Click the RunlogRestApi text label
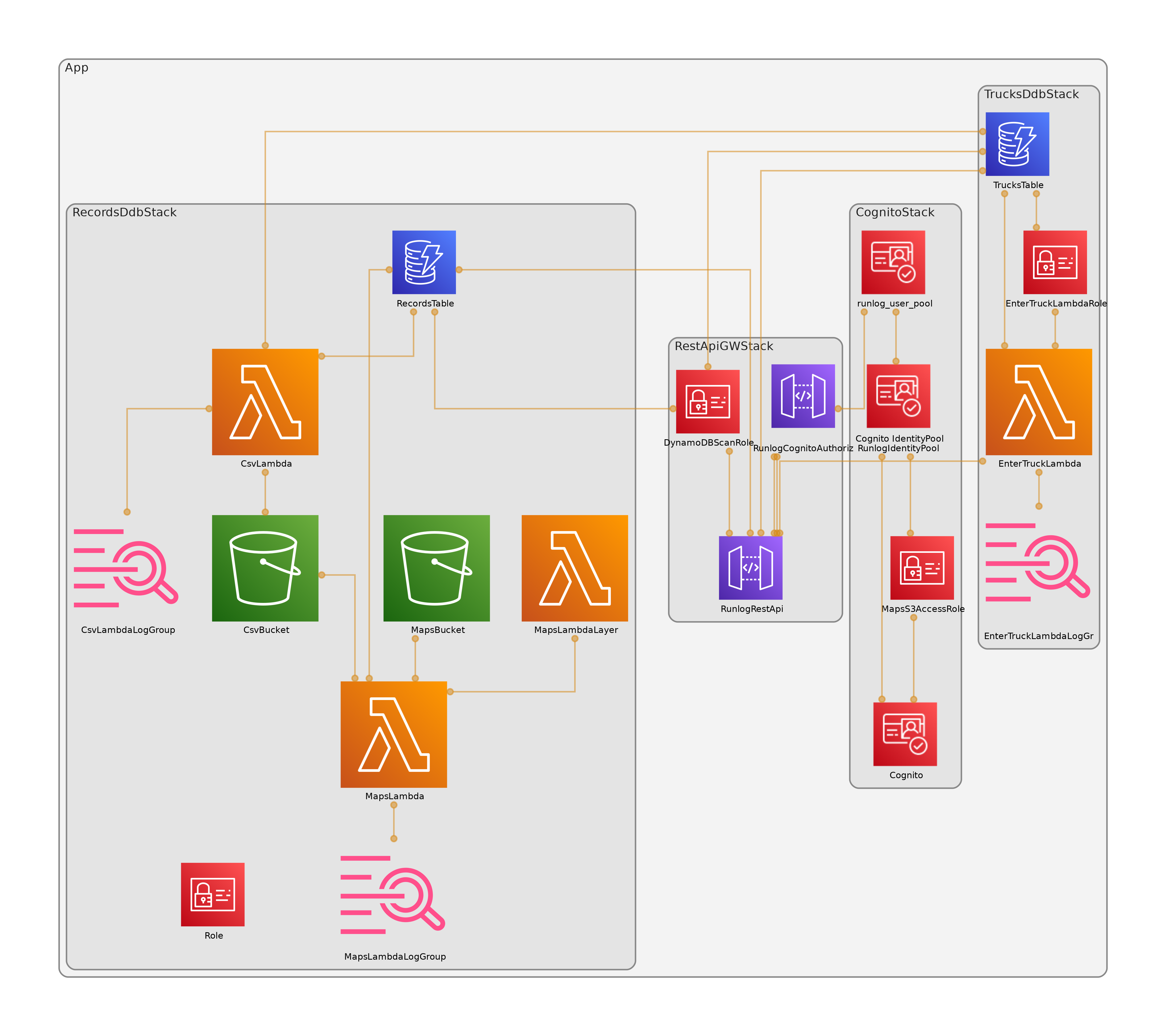The image size is (1166, 1036). click(x=752, y=609)
